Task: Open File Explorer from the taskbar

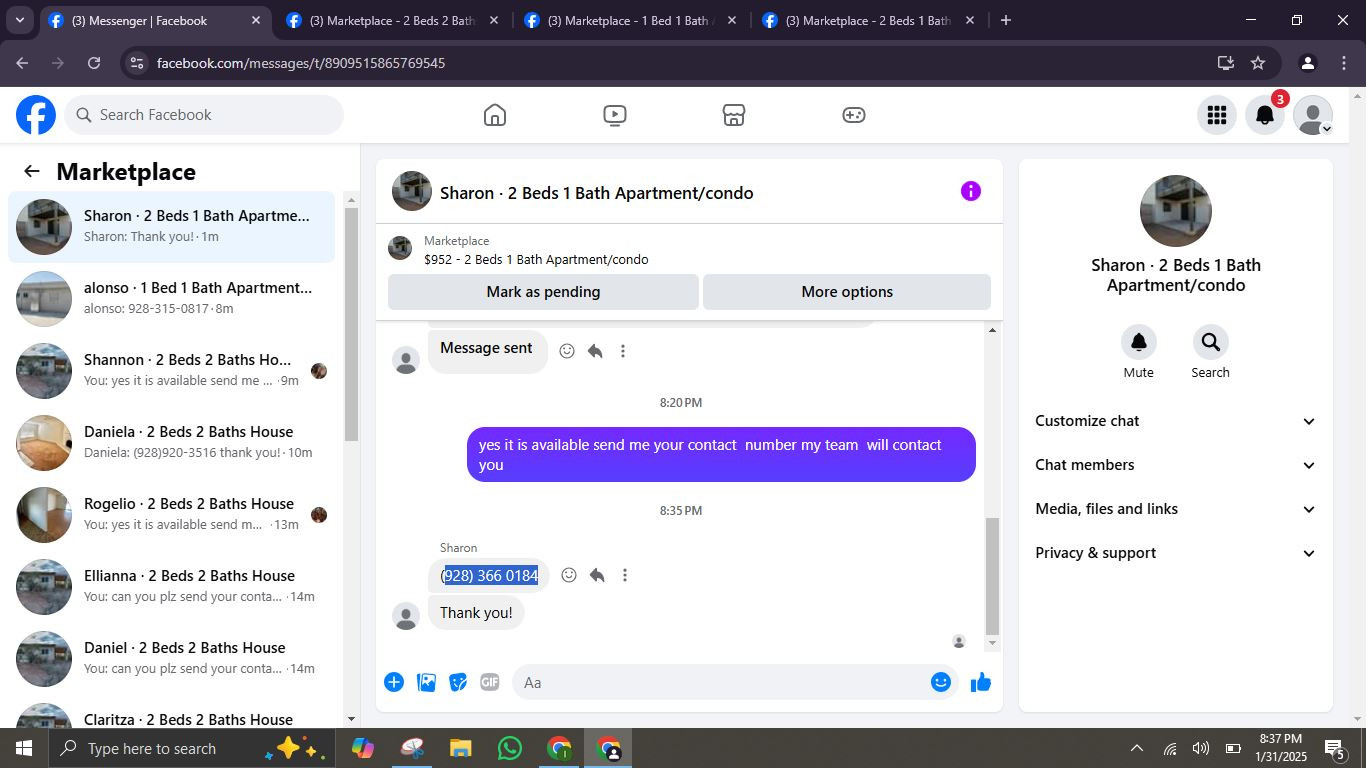Action: 460,748
